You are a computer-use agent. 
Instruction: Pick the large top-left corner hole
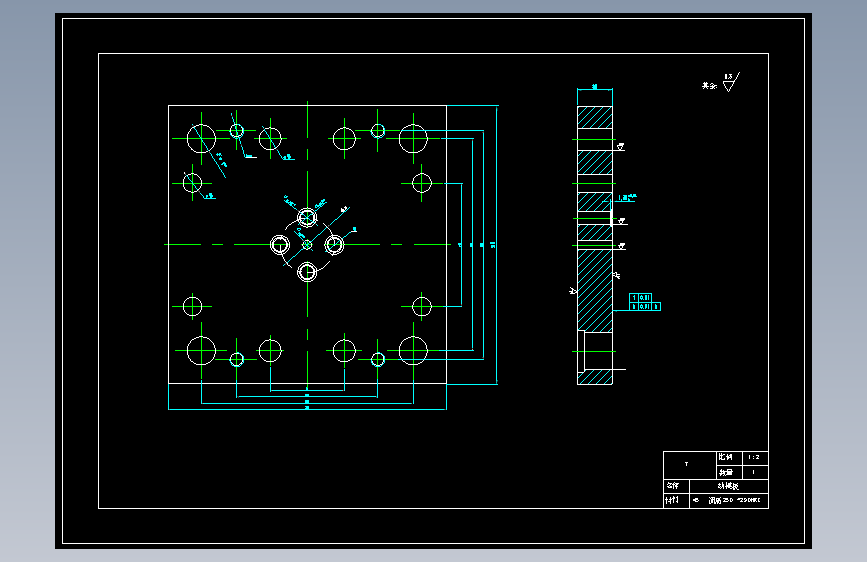(x=201, y=138)
